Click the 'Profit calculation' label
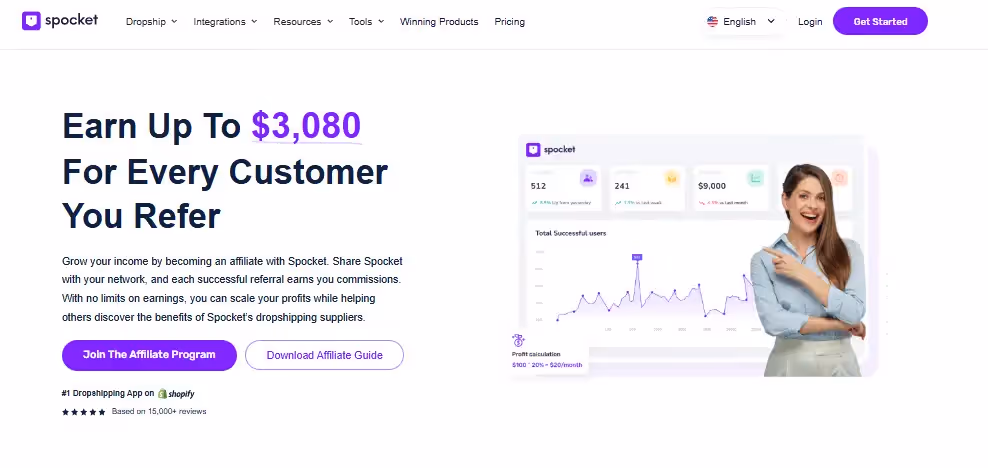 tap(536, 354)
